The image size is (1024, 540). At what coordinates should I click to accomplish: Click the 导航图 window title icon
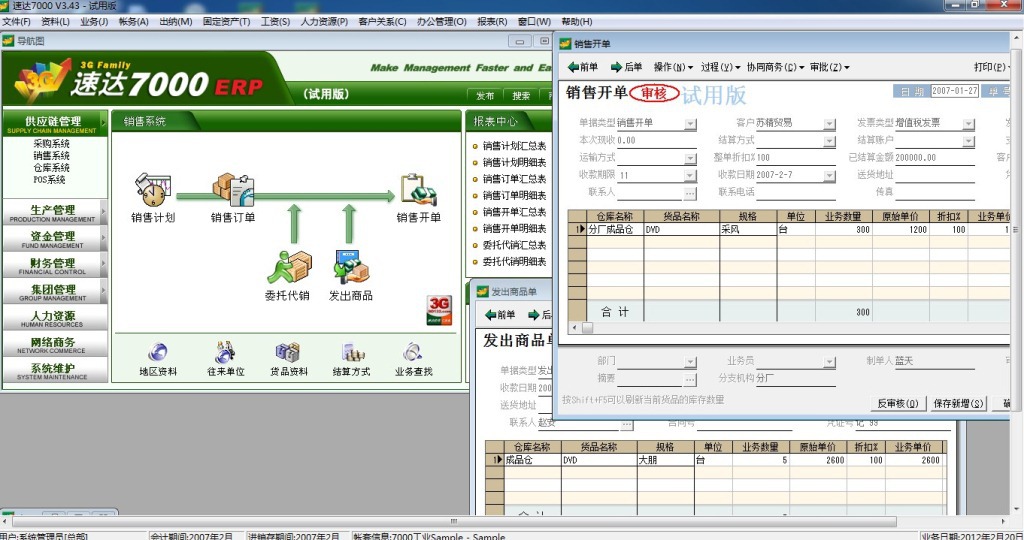pyautogui.click(x=8, y=40)
